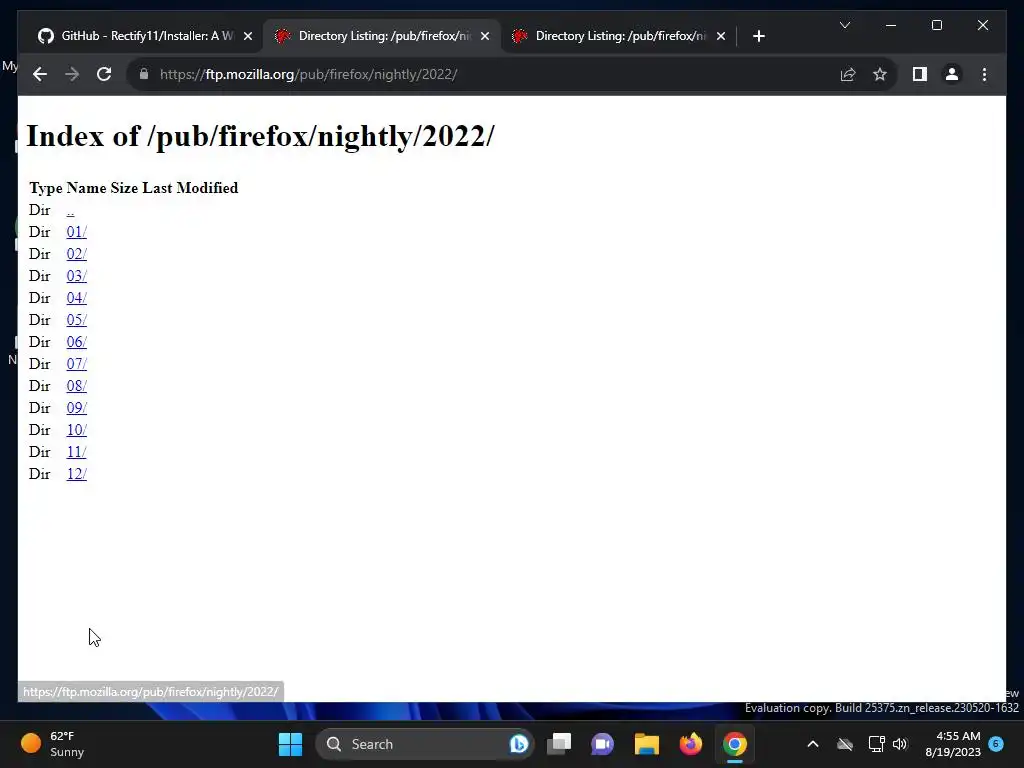Image resolution: width=1024 pixels, height=768 pixels.
Task: Open a new browser tab
Action: 758,36
